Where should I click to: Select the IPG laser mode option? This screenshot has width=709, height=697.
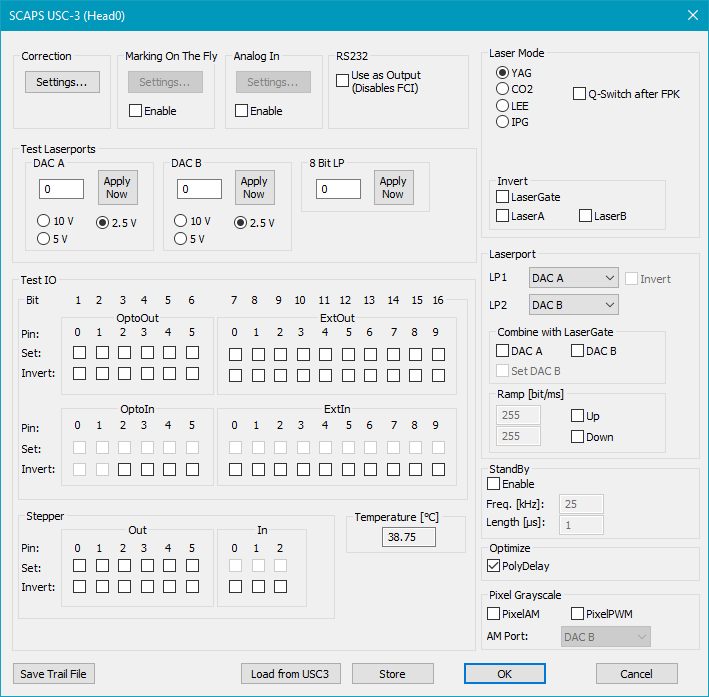point(503,121)
